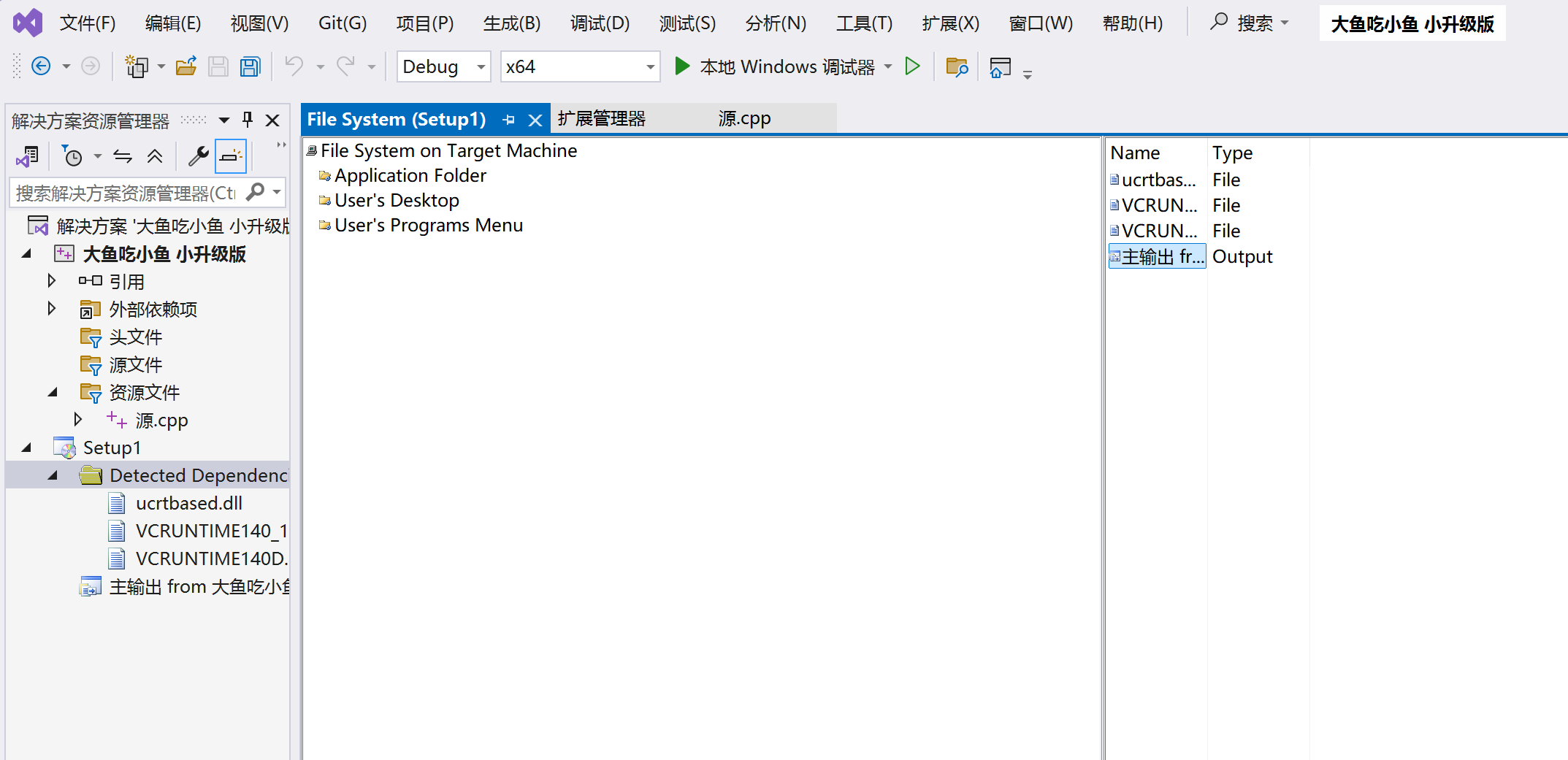
Task: Open the 文件(F) menu
Action: click(x=88, y=23)
